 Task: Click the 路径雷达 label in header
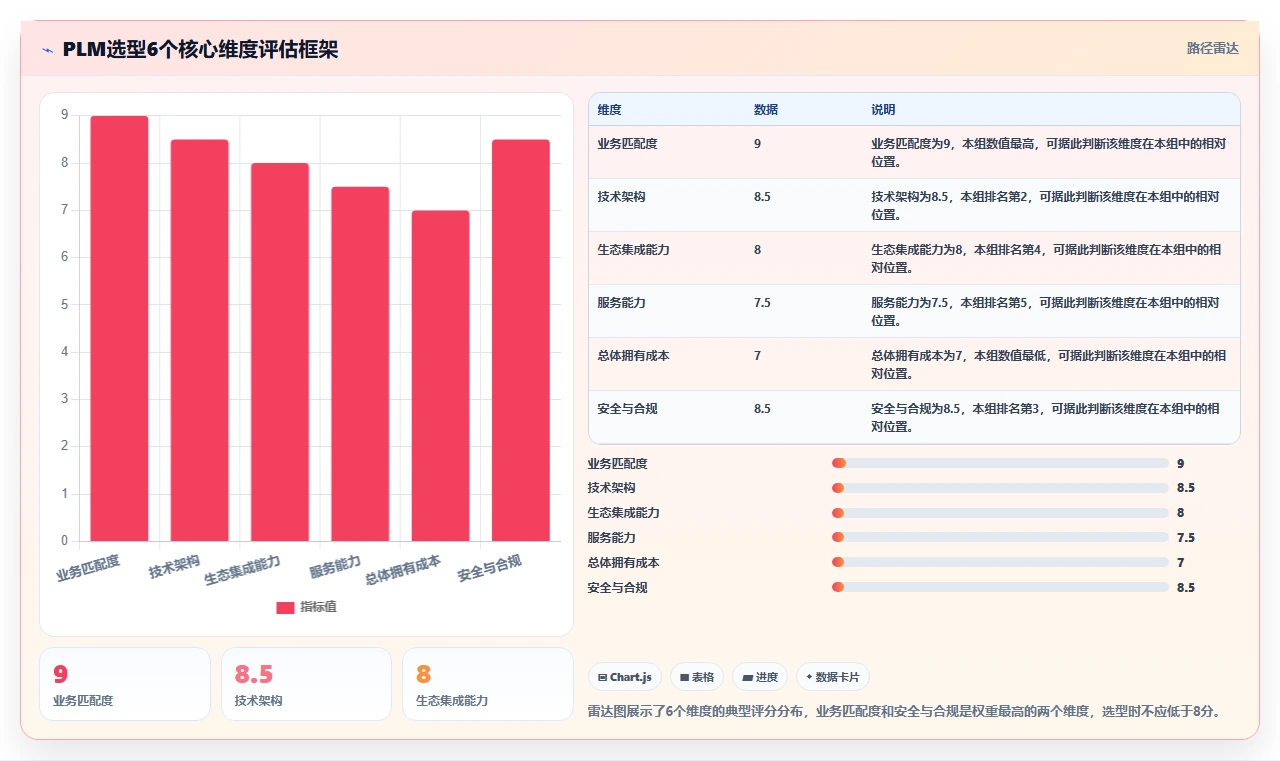click(x=1213, y=48)
